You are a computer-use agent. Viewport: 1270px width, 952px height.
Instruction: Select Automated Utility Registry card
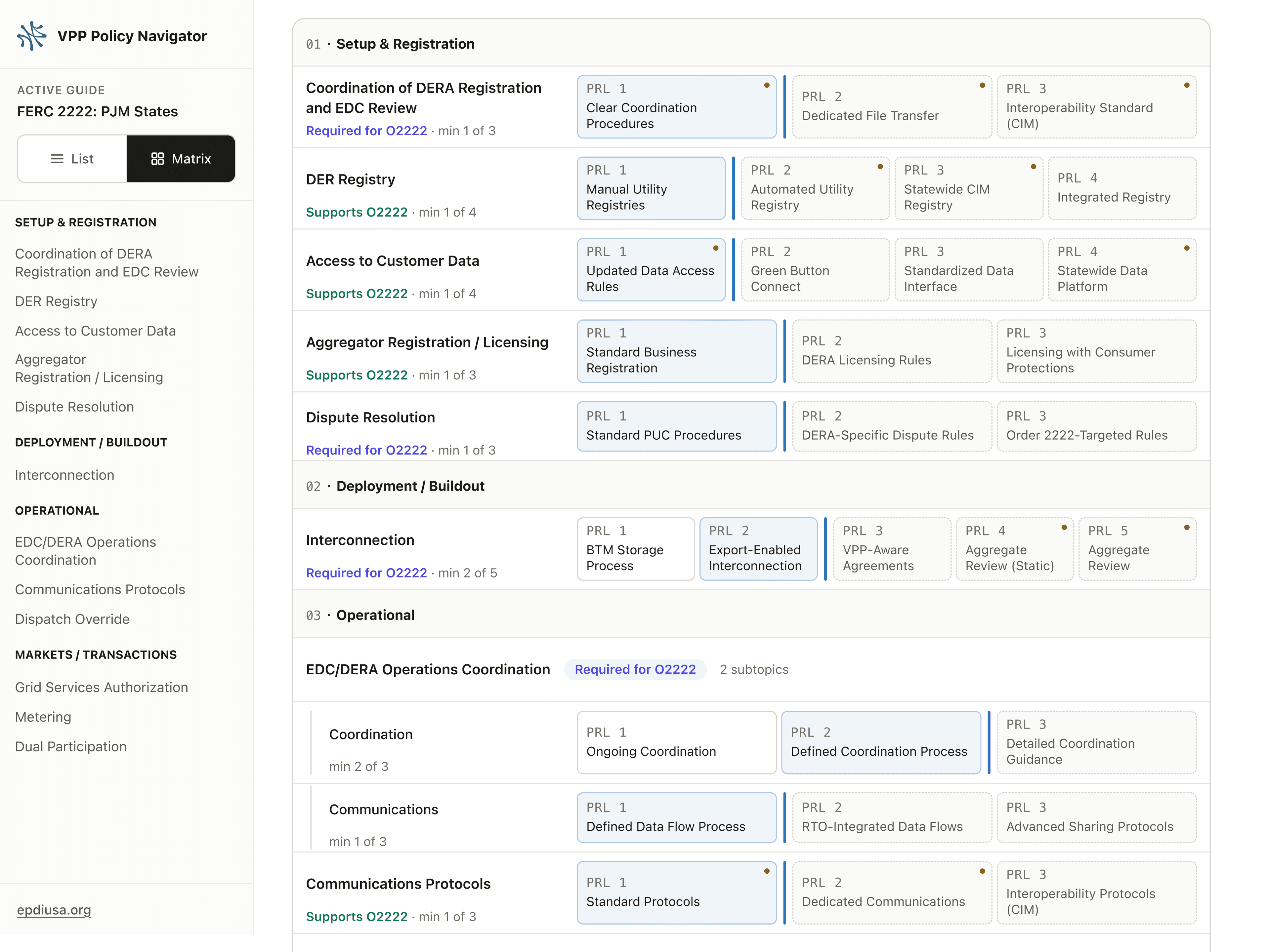click(x=815, y=188)
